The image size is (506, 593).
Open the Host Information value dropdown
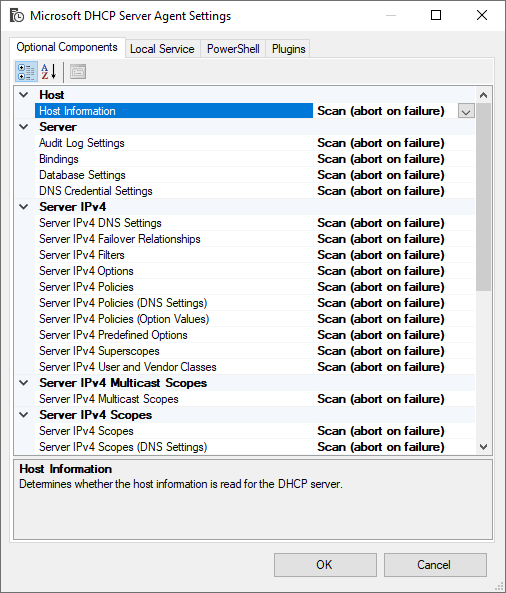tap(466, 111)
